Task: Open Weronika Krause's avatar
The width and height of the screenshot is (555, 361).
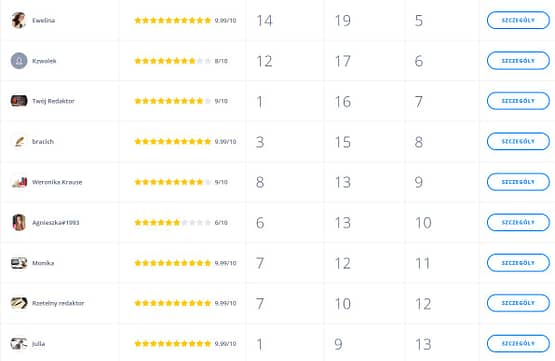Action: [x=19, y=182]
